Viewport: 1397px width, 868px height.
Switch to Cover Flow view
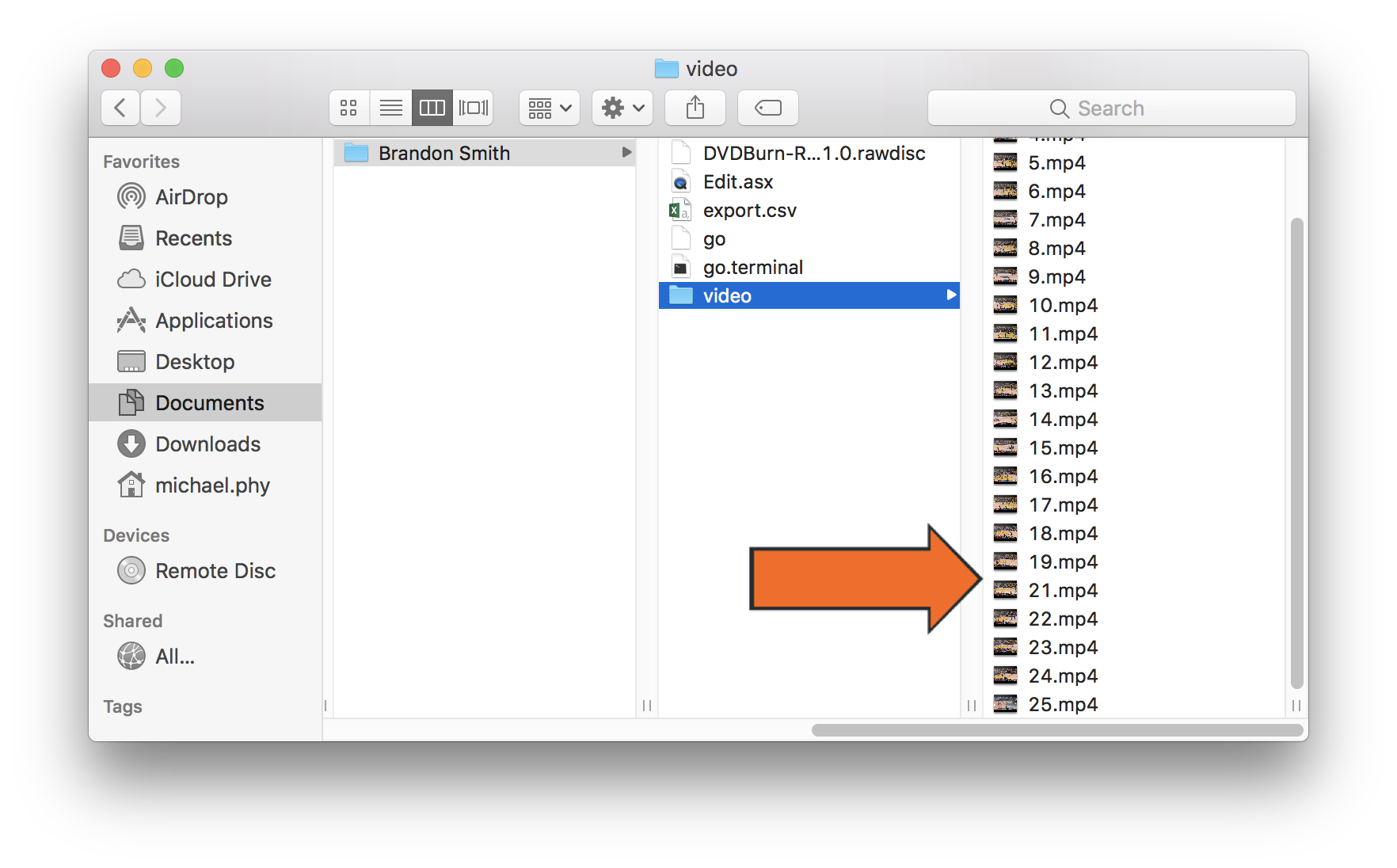tap(474, 108)
